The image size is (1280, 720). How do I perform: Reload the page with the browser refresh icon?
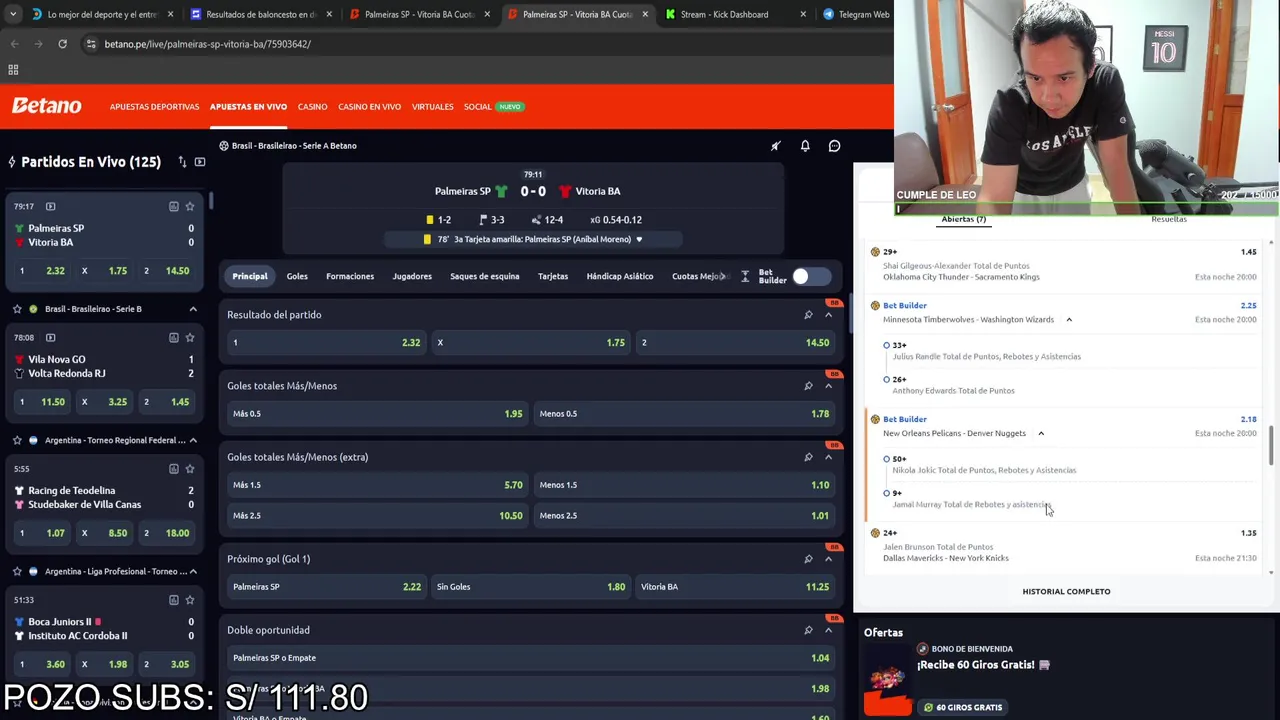(62, 44)
